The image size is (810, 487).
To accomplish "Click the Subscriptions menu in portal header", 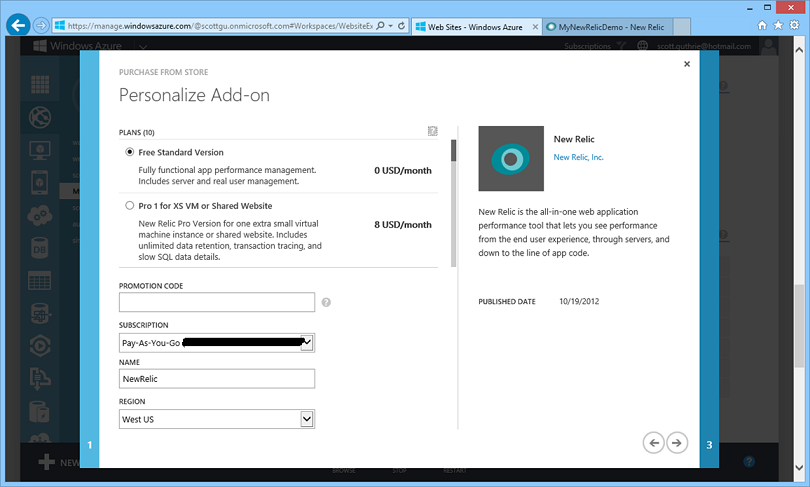I will pos(588,46).
